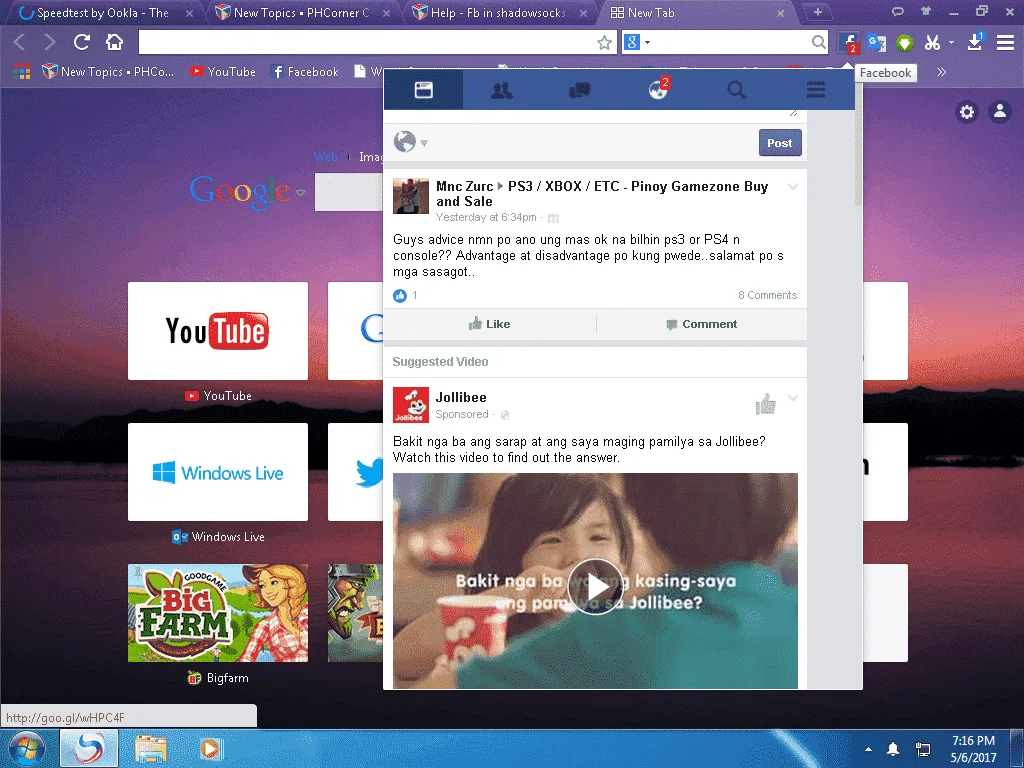Open the file explorer taskbar icon
The width and height of the screenshot is (1024, 768).
point(151,749)
